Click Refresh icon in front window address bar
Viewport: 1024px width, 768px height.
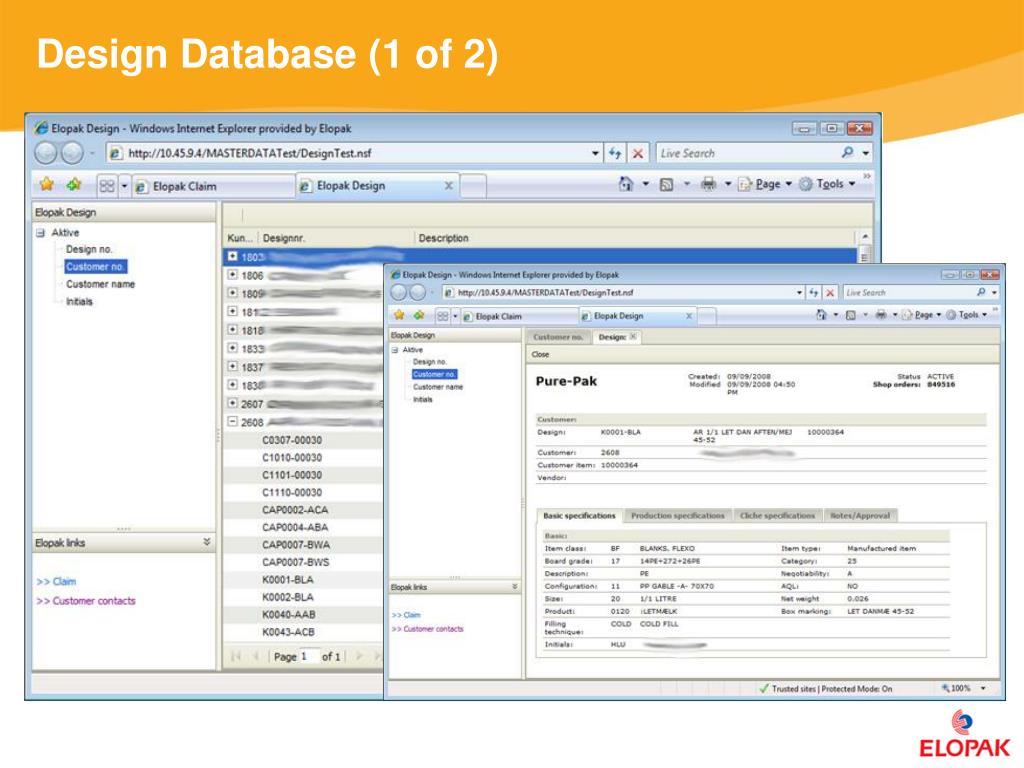click(814, 293)
